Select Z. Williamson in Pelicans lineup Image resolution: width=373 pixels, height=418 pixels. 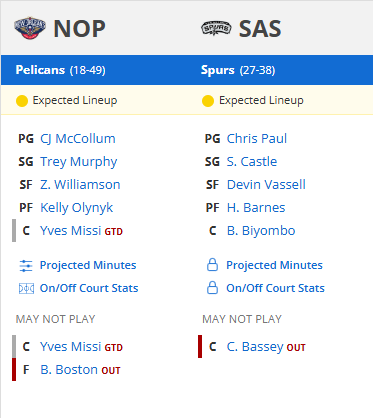[x=80, y=185]
